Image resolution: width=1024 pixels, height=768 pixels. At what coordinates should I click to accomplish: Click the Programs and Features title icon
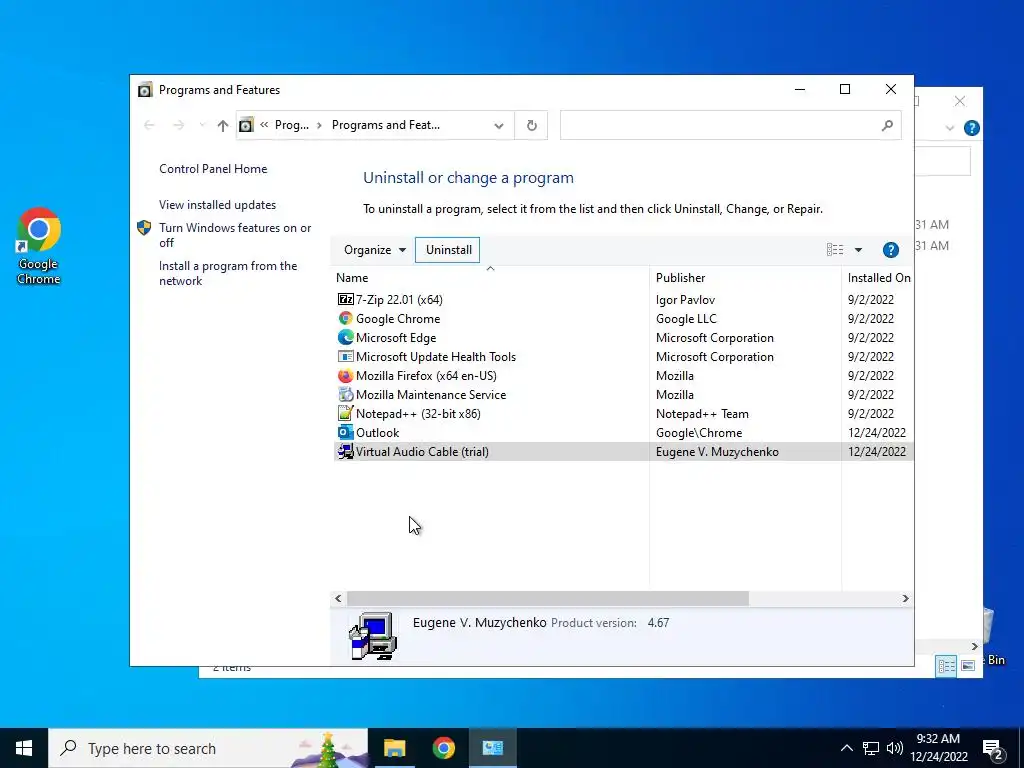145,89
